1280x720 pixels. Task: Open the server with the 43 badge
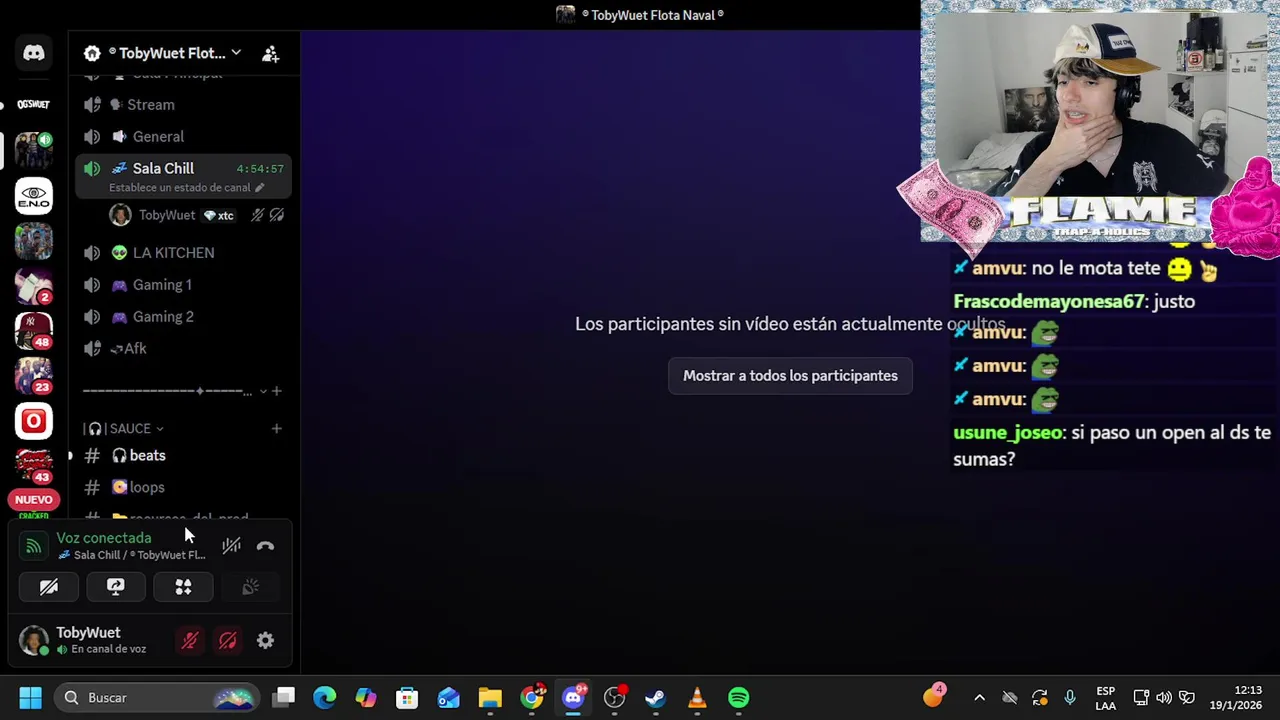click(x=34, y=465)
